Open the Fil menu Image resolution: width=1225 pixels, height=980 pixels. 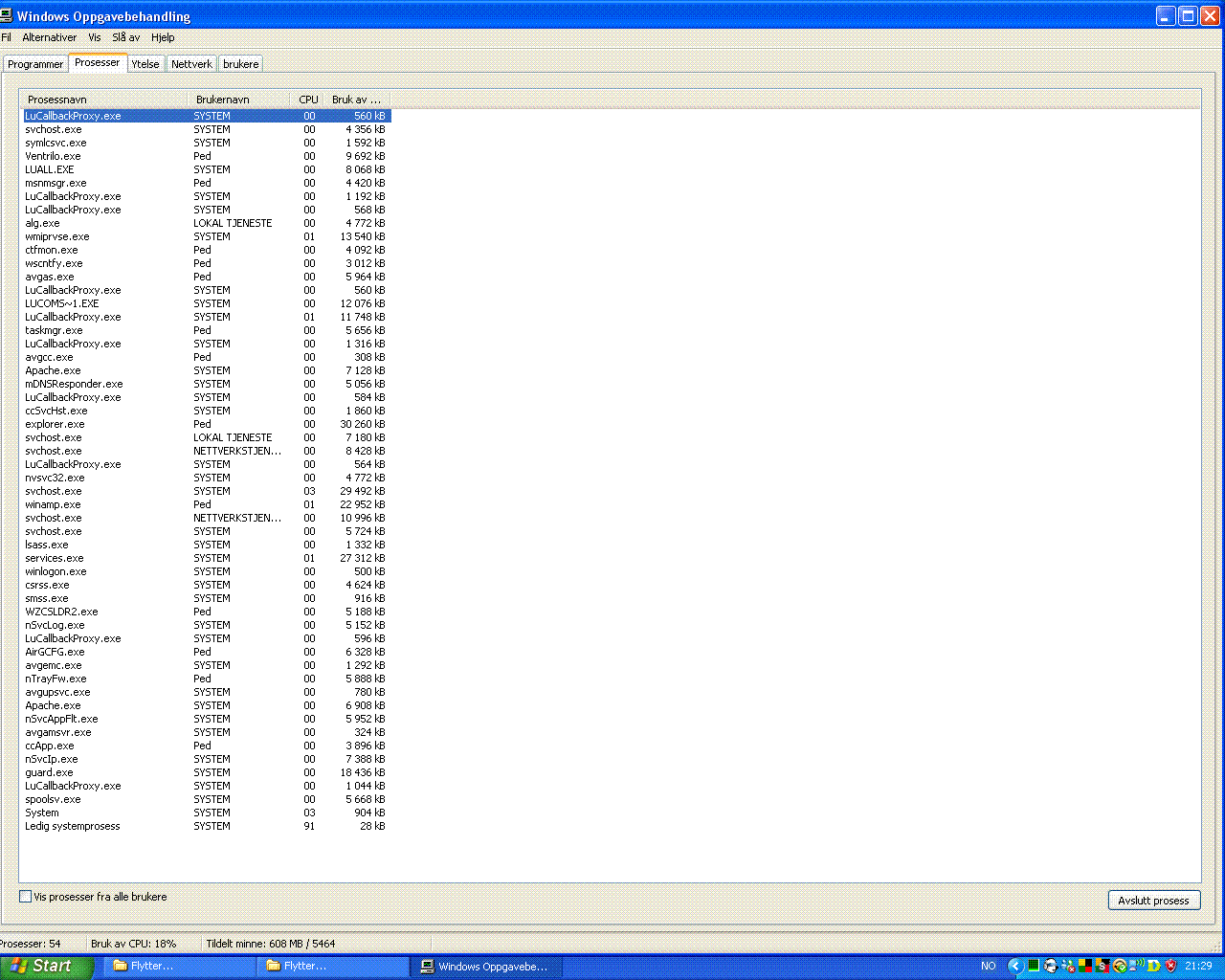point(6,37)
